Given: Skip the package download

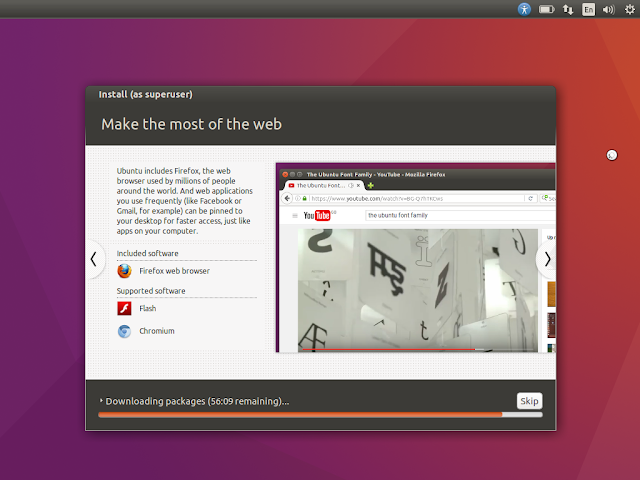Looking at the screenshot, I should pos(529,401).
